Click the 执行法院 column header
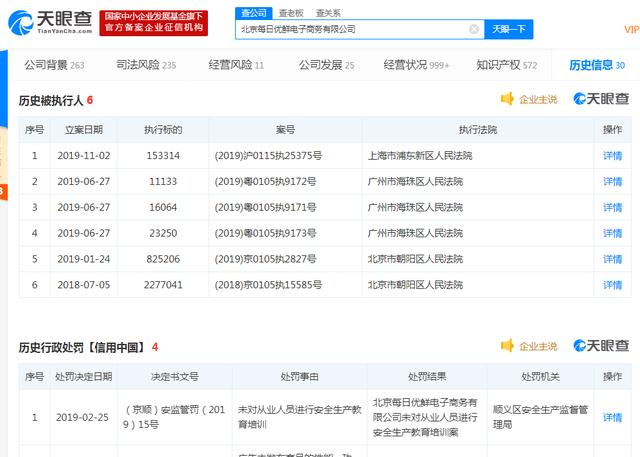The image size is (640, 457). coord(478,130)
